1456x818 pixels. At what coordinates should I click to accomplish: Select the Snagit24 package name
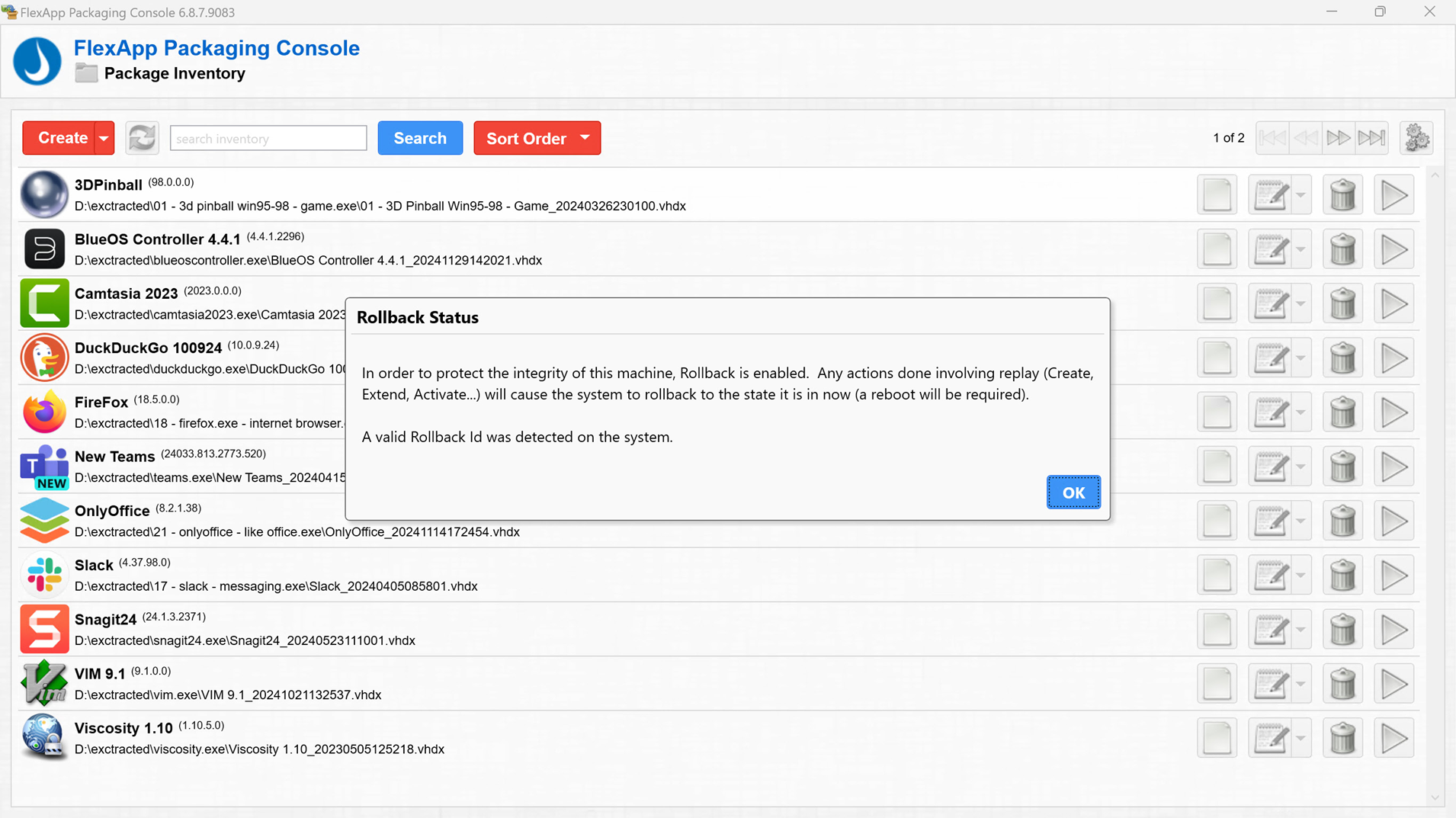105,619
